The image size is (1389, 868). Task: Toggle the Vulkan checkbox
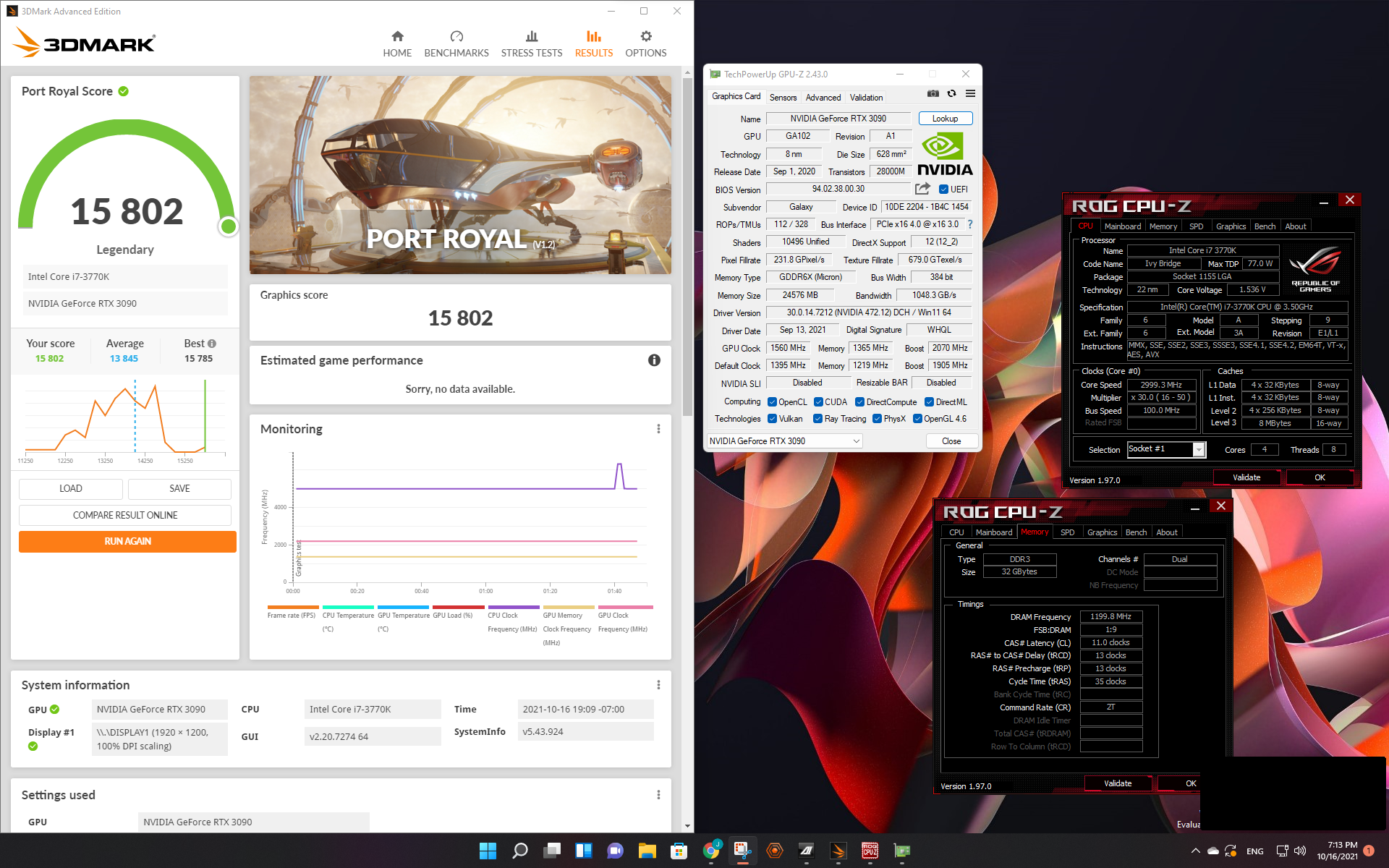(772, 419)
